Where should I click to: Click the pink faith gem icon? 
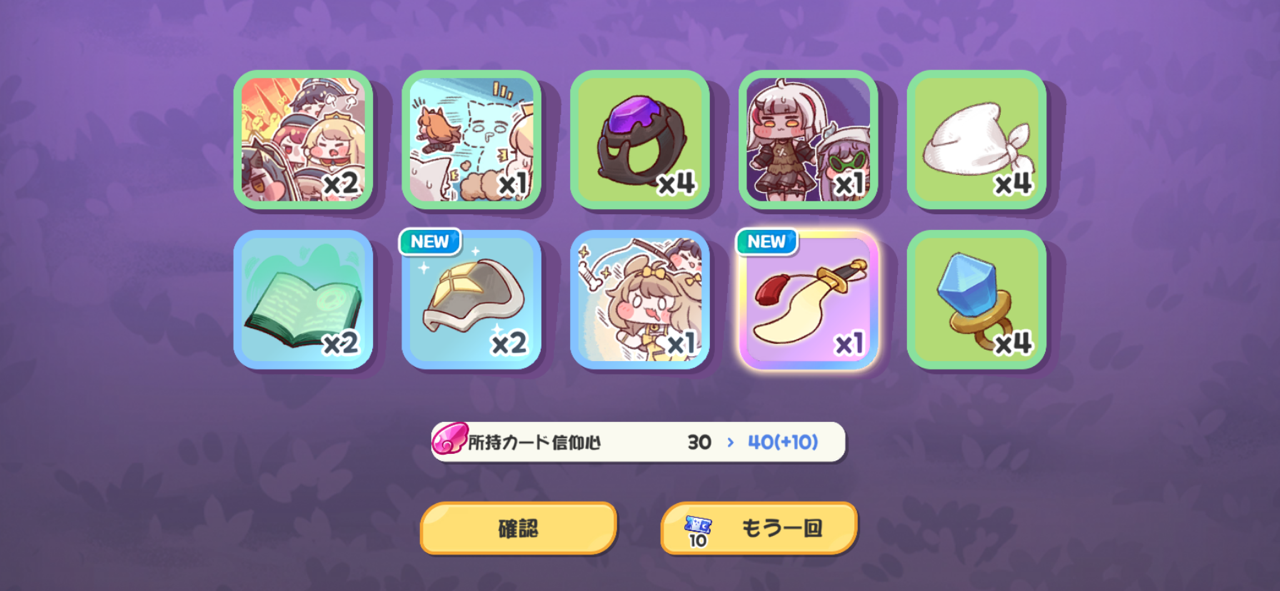click(x=450, y=439)
